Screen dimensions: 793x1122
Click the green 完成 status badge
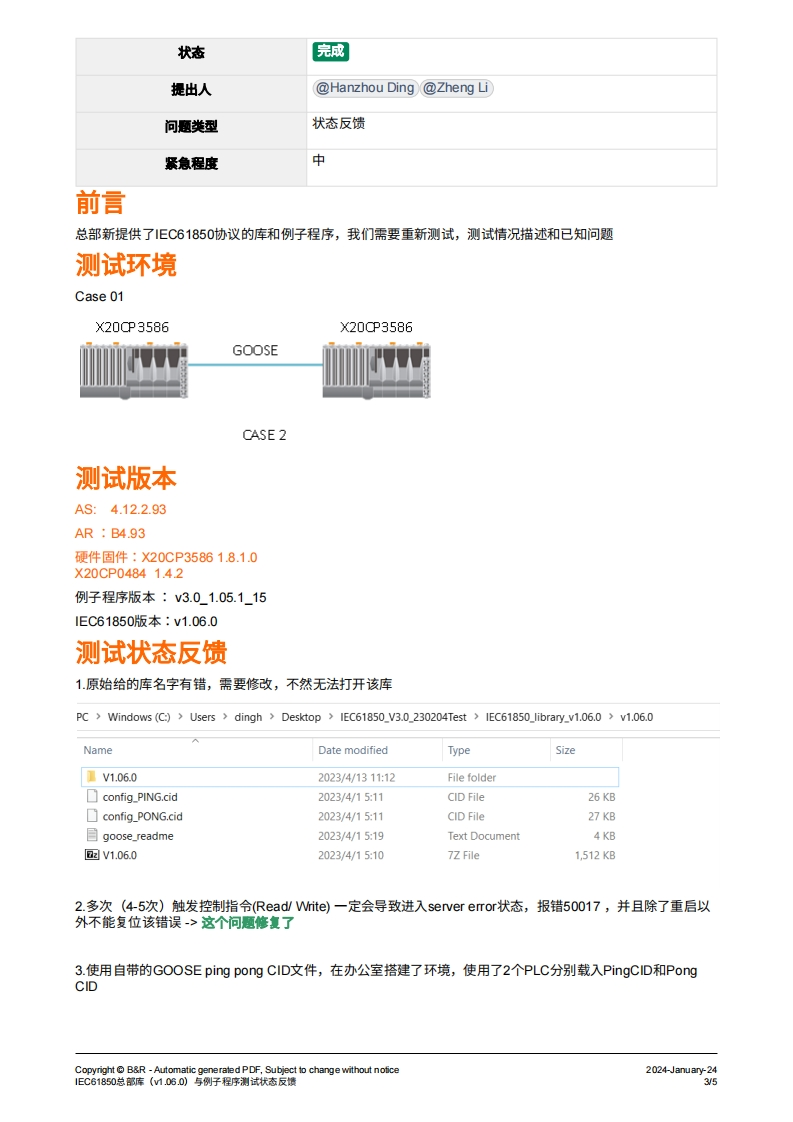coord(330,52)
